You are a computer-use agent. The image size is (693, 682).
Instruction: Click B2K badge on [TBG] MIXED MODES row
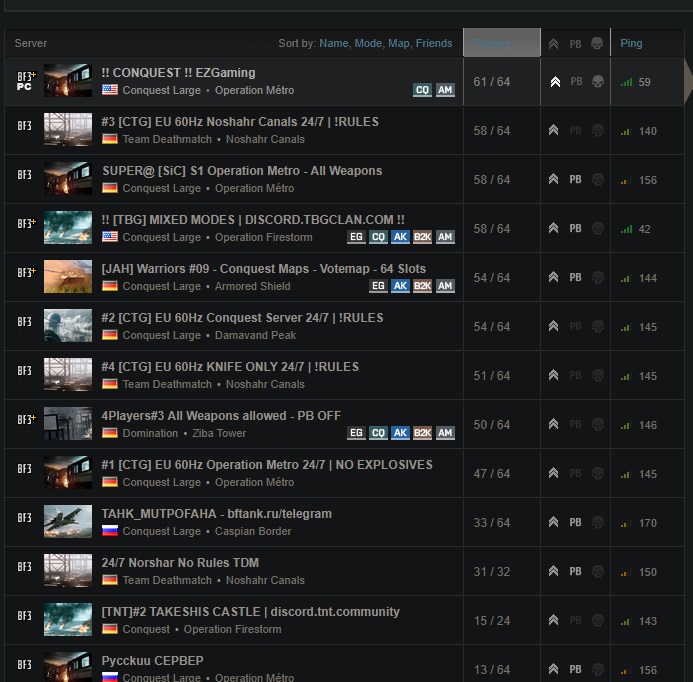click(422, 237)
